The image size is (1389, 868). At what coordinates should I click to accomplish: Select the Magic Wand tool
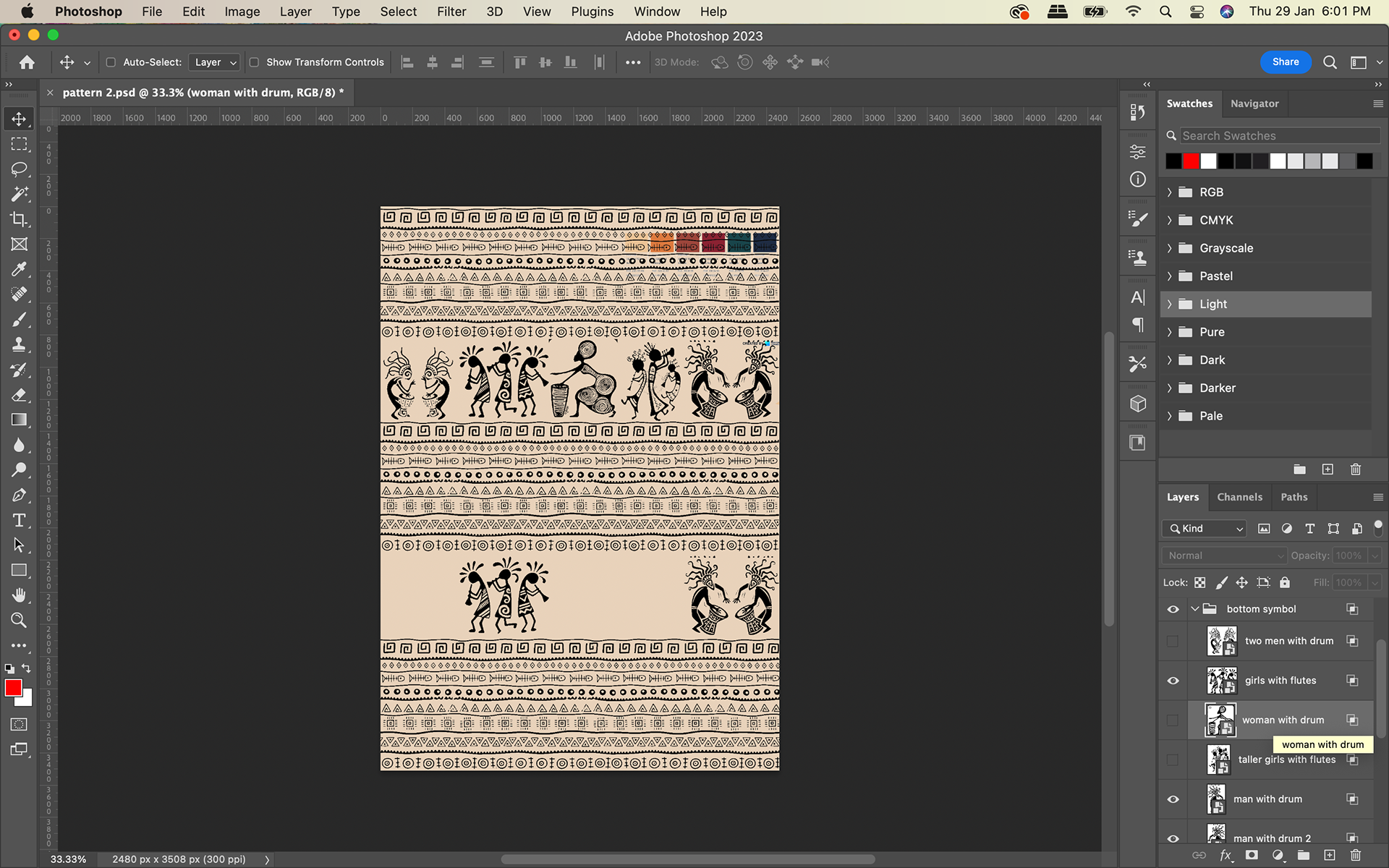(19, 194)
